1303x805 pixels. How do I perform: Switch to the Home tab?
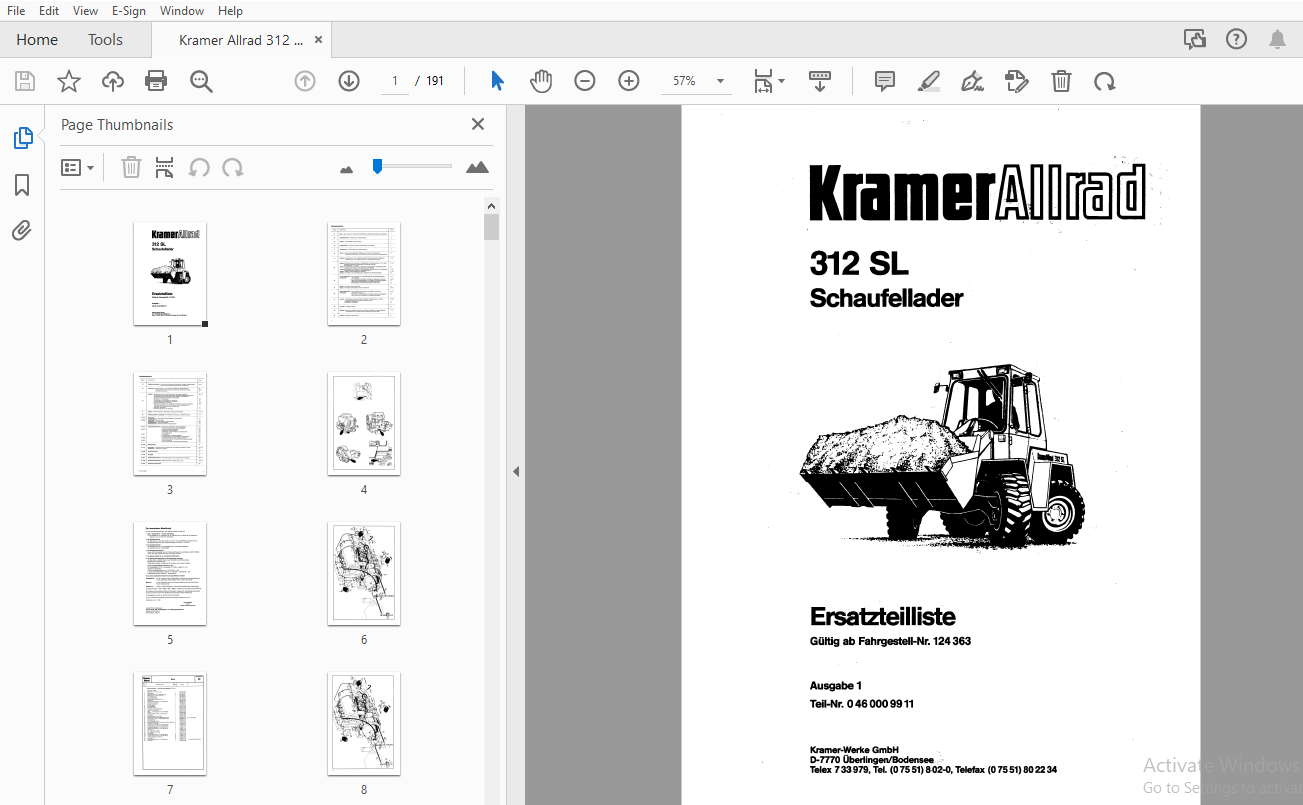tap(37, 40)
